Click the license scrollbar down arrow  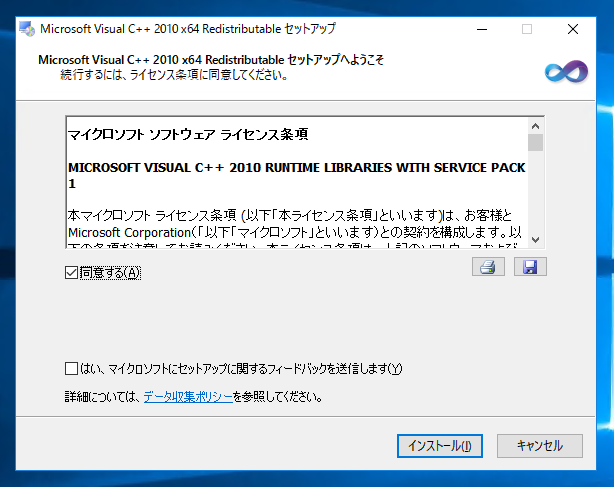point(535,239)
